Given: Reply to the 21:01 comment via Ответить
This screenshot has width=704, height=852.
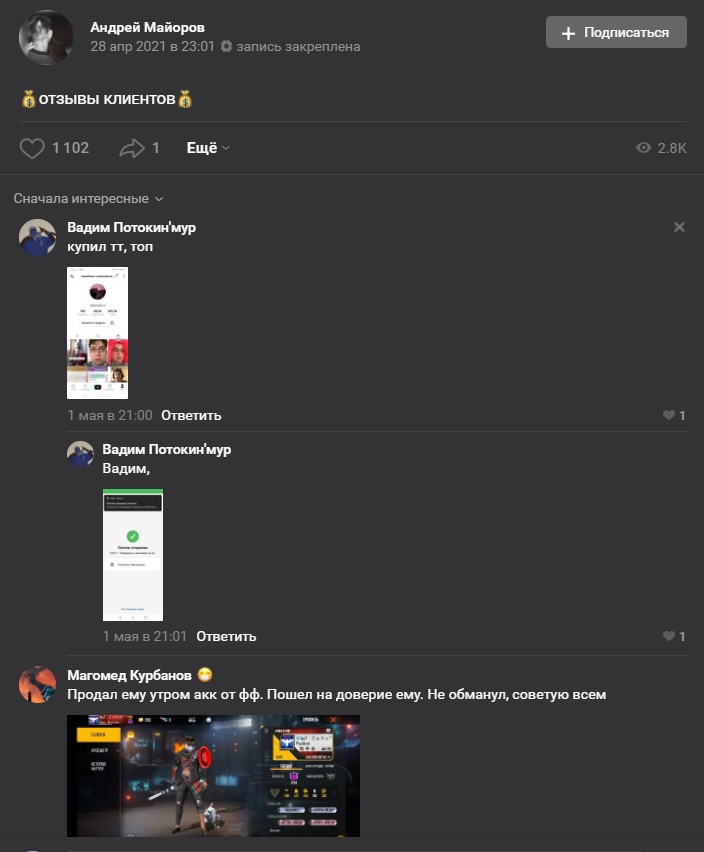Looking at the screenshot, I should (226, 636).
